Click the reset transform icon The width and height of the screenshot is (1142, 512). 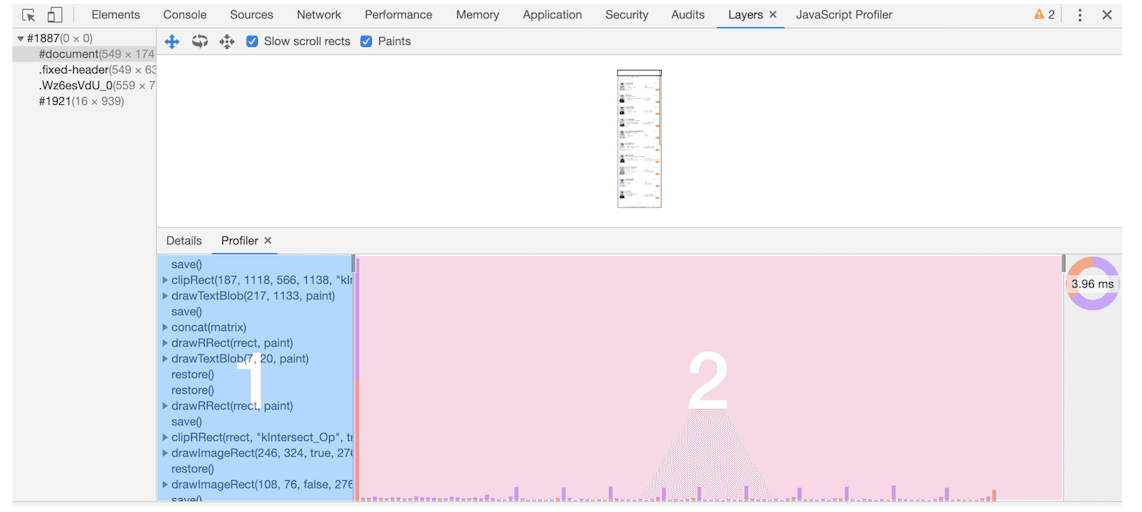pyautogui.click(x=227, y=41)
